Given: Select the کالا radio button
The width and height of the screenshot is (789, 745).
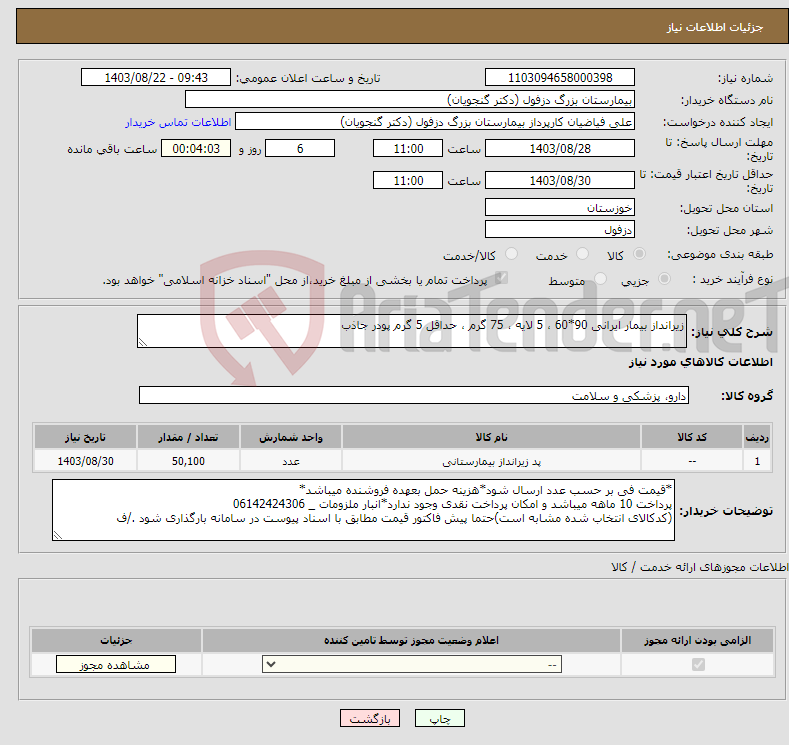Looking at the screenshot, I should [x=639, y=254].
